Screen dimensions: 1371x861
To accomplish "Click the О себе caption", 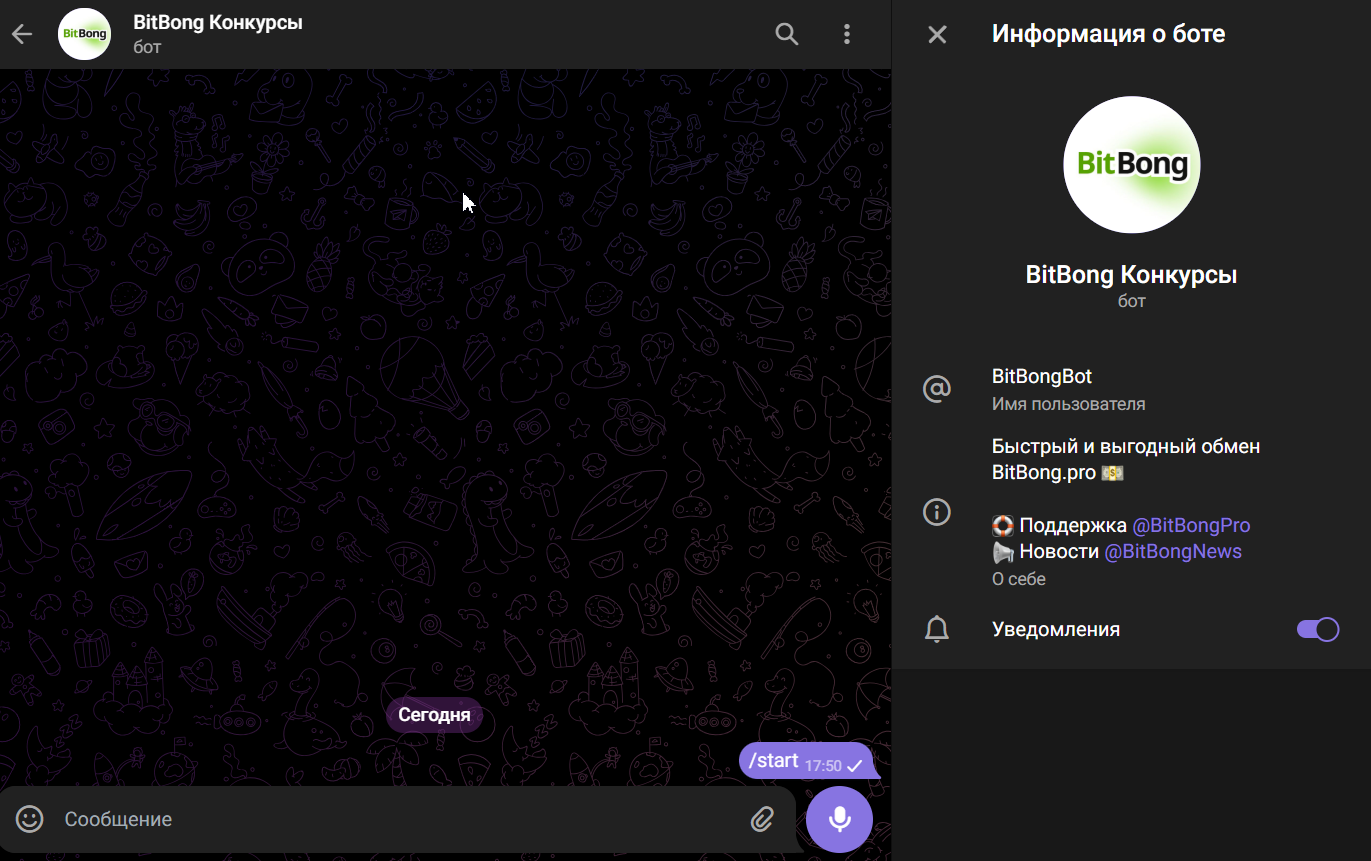I will point(1019,579).
